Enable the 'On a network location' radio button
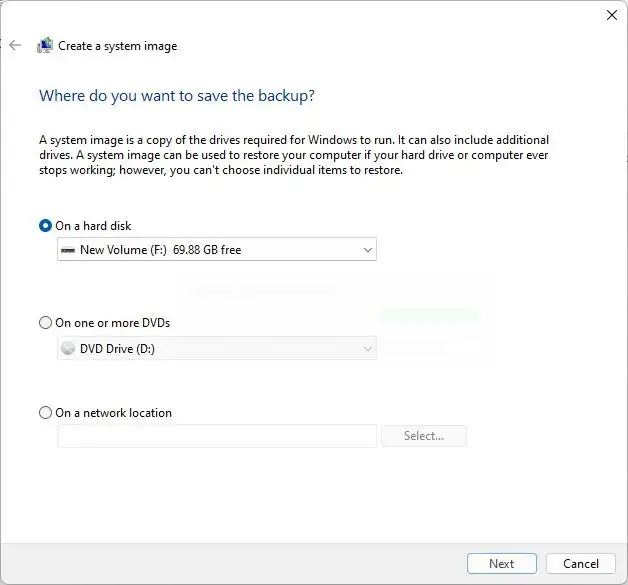The height and width of the screenshot is (585, 628). [x=45, y=413]
